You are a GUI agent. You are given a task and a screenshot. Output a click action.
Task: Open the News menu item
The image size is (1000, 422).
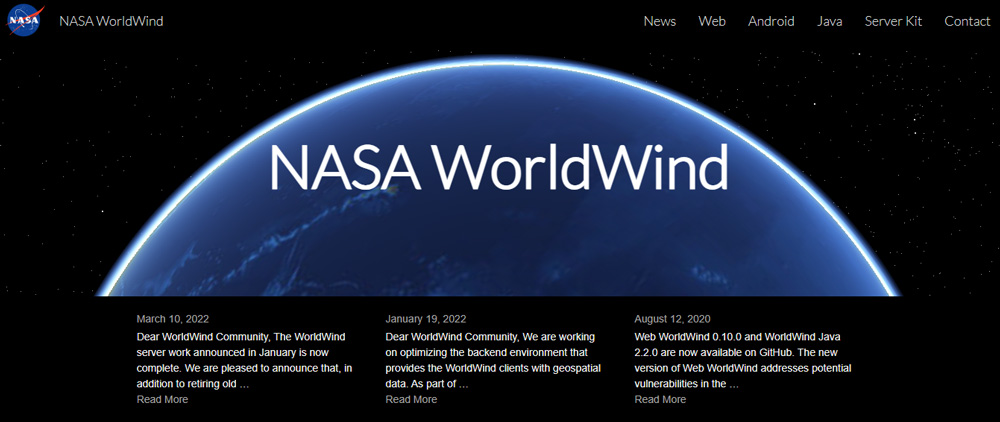coord(659,21)
